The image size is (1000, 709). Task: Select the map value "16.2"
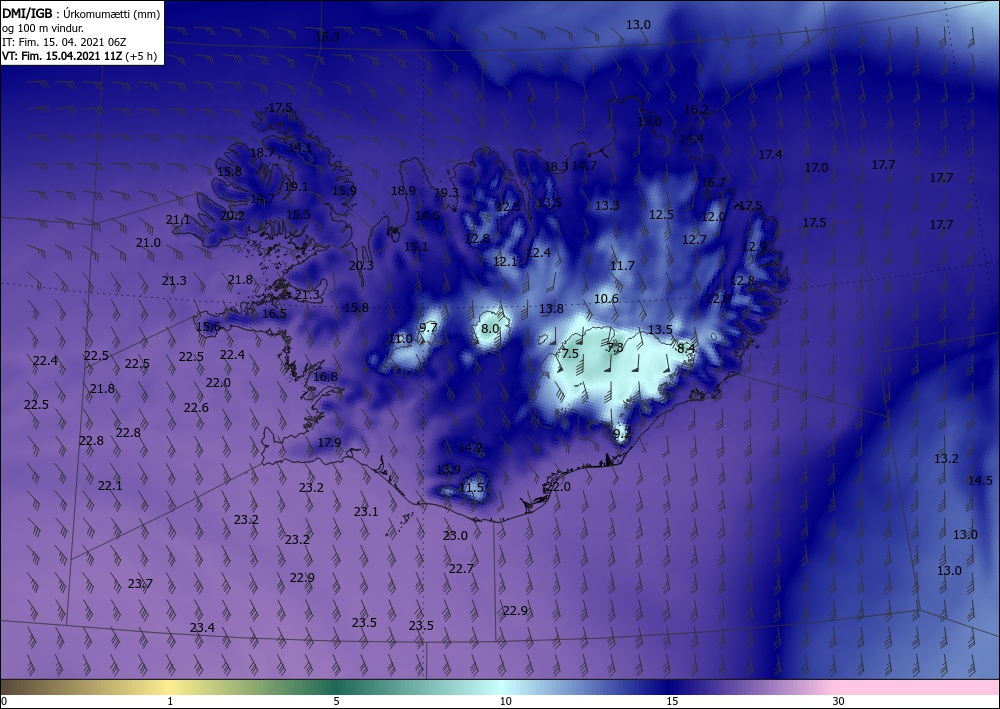tap(696, 110)
